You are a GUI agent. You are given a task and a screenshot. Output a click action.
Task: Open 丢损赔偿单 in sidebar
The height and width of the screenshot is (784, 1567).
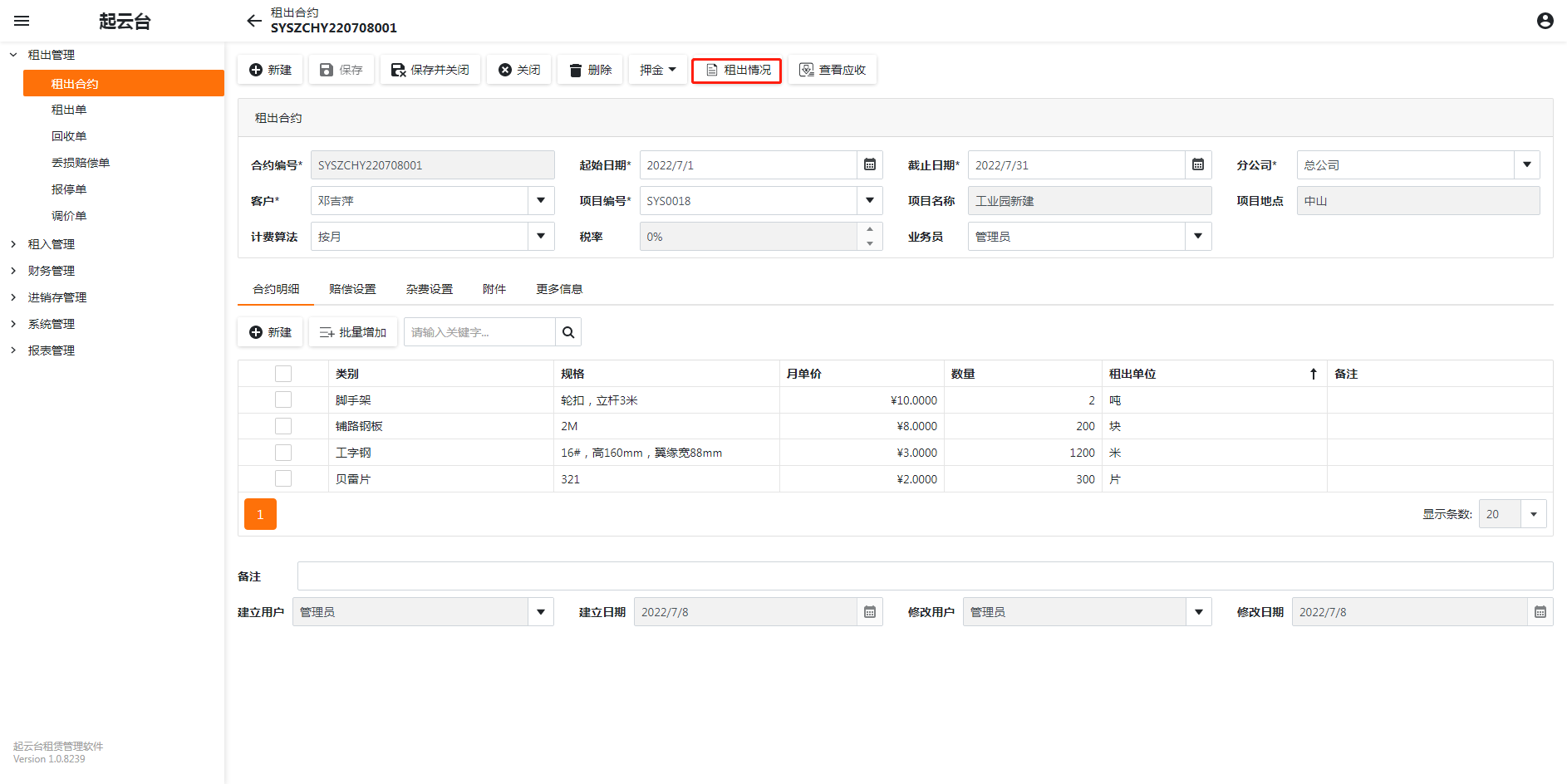tap(81, 163)
